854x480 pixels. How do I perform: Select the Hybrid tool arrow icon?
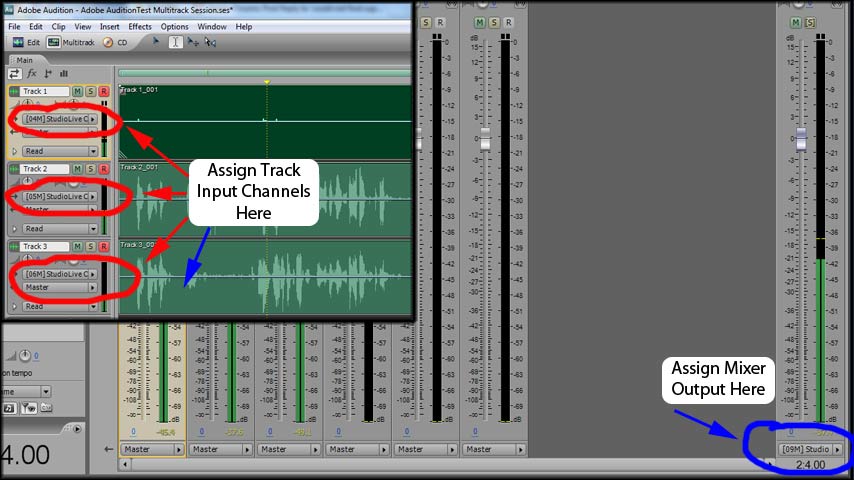(x=155, y=41)
